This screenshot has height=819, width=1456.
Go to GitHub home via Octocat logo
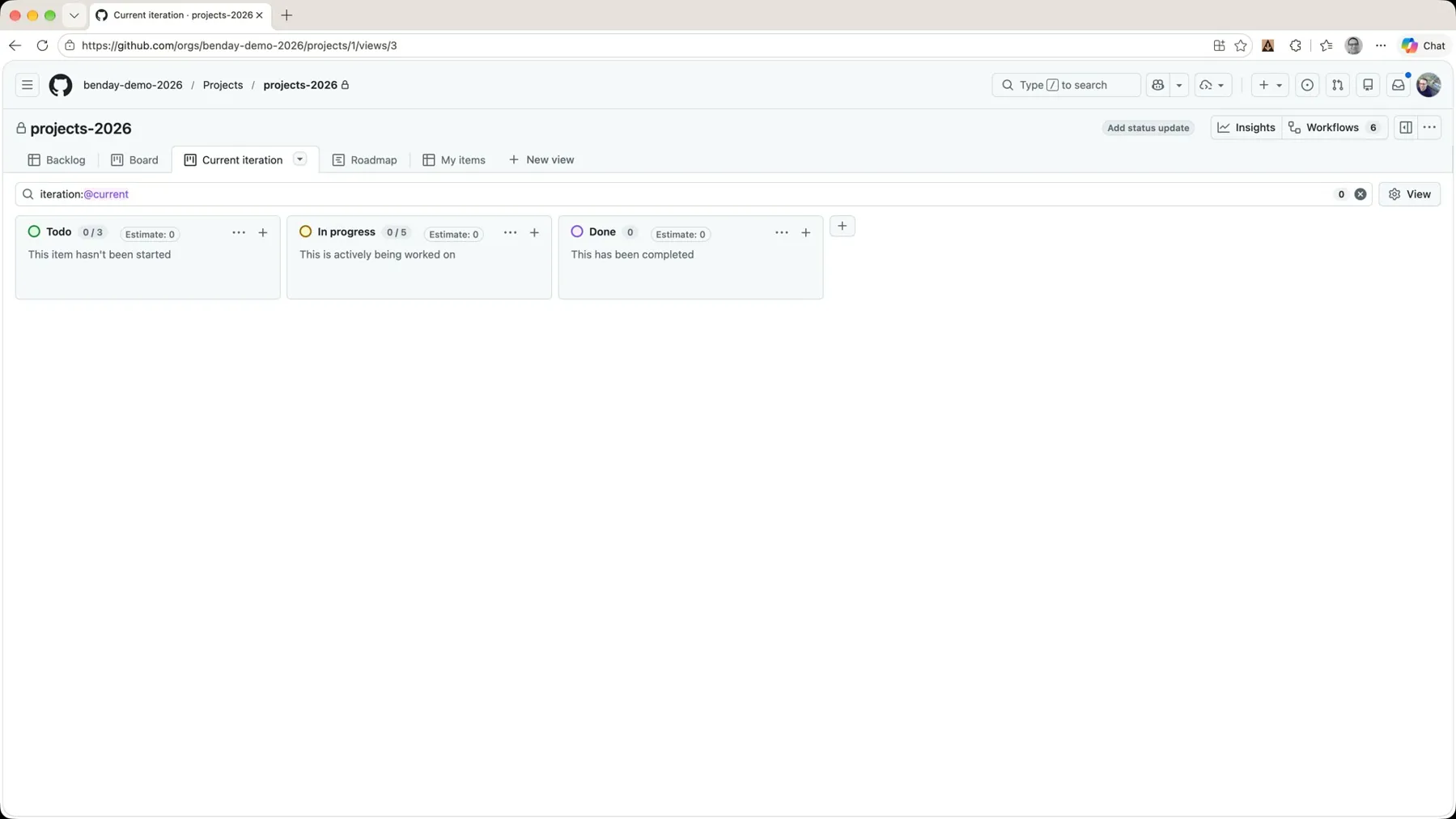[61, 85]
